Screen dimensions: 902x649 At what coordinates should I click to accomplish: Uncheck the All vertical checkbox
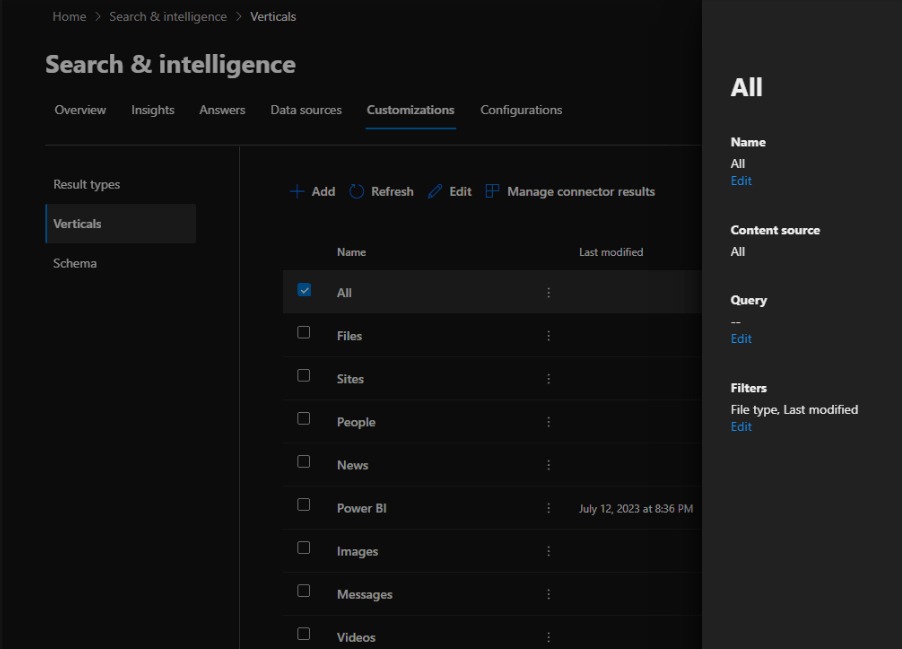[x=304, y=290]
